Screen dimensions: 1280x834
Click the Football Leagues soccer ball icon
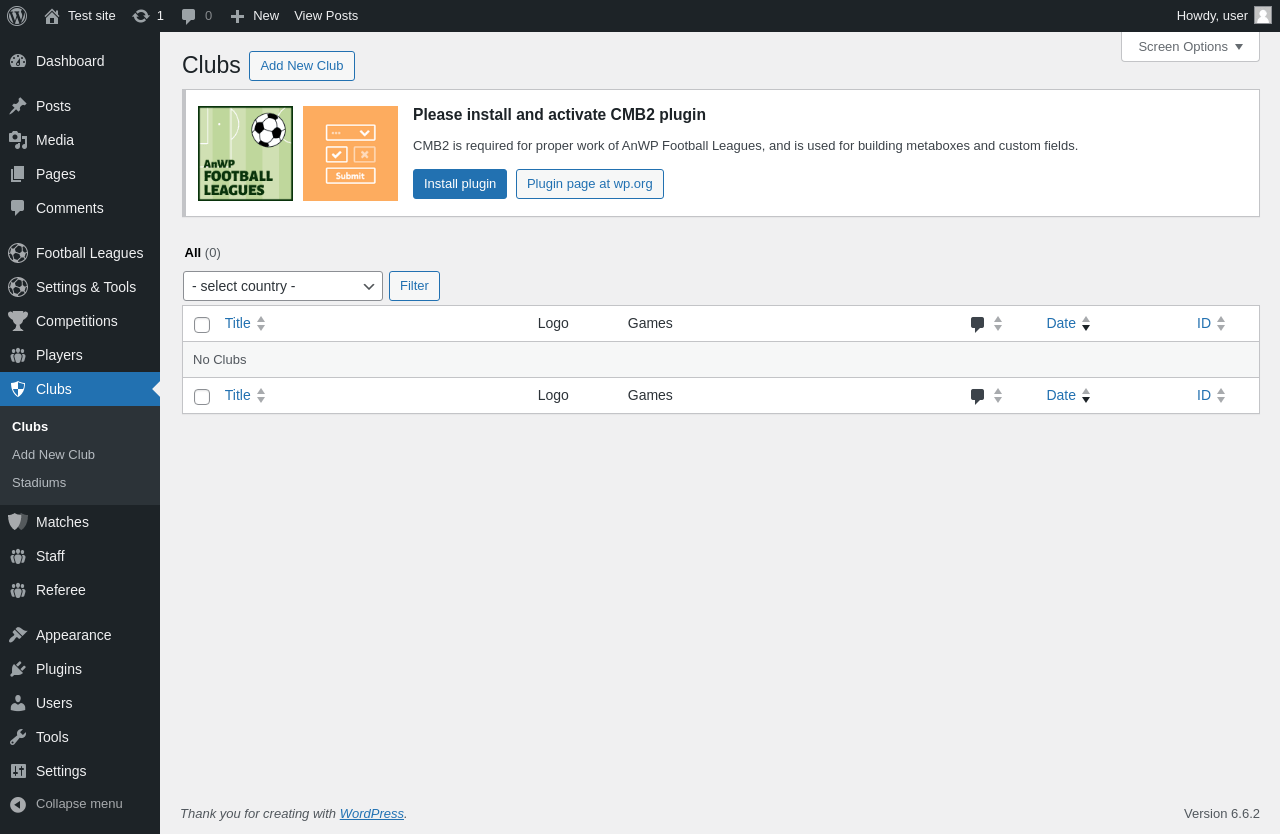(x=18, y=253)
